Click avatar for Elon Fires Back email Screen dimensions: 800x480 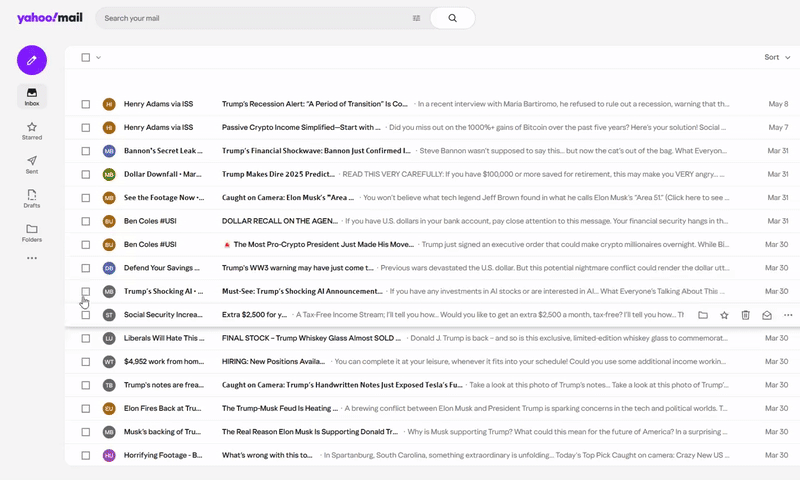[109, 409]
